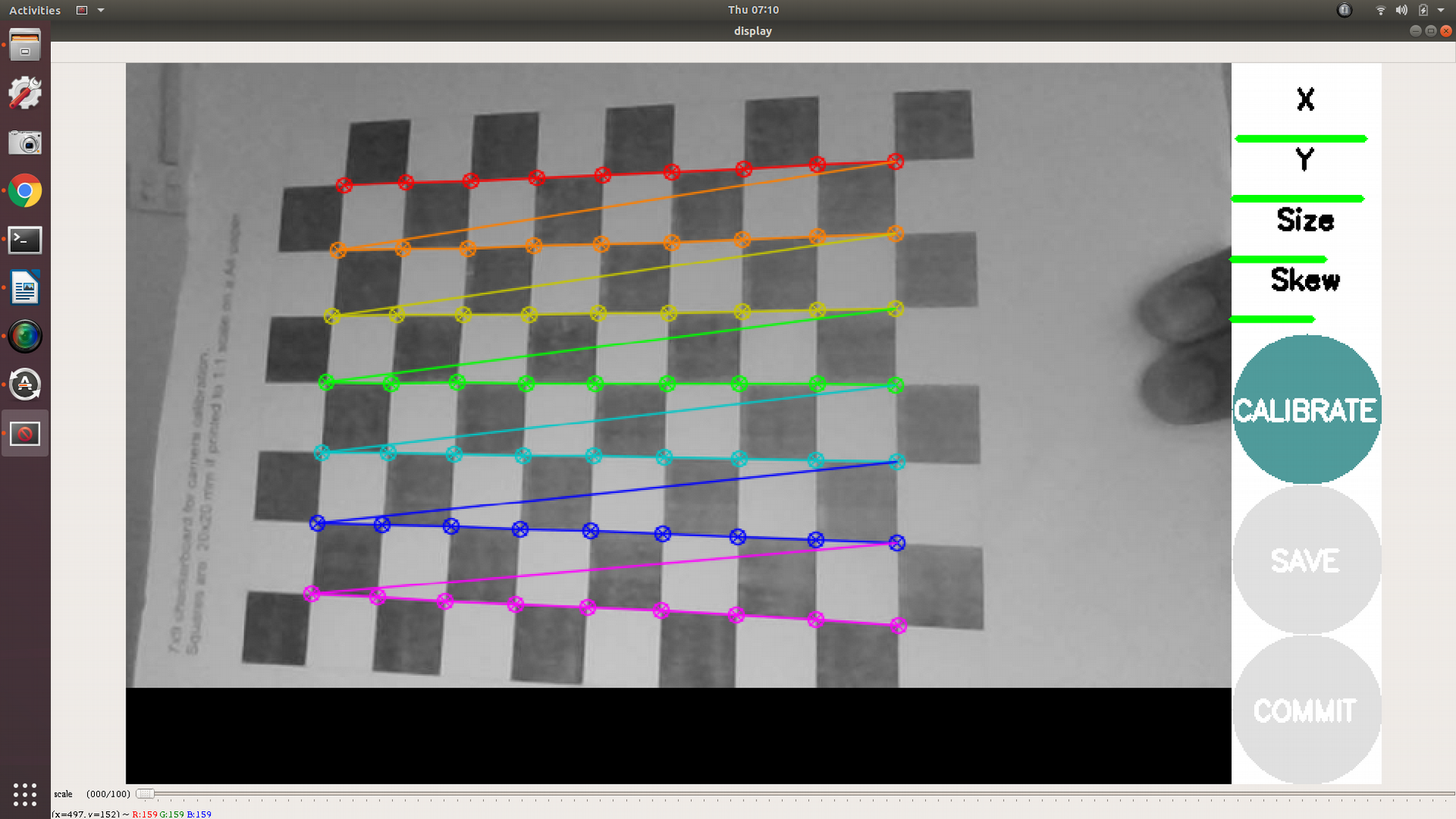Launch LibreOffice Writer from the dock
The width and height of the screenshot is (1456, 819).
coord(25,288)
